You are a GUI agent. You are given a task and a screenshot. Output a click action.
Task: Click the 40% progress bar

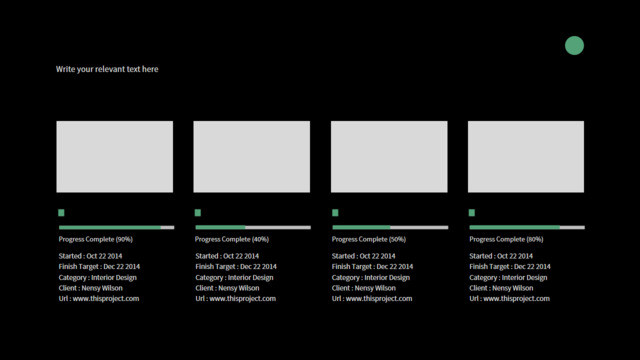(x=253, y=227)
